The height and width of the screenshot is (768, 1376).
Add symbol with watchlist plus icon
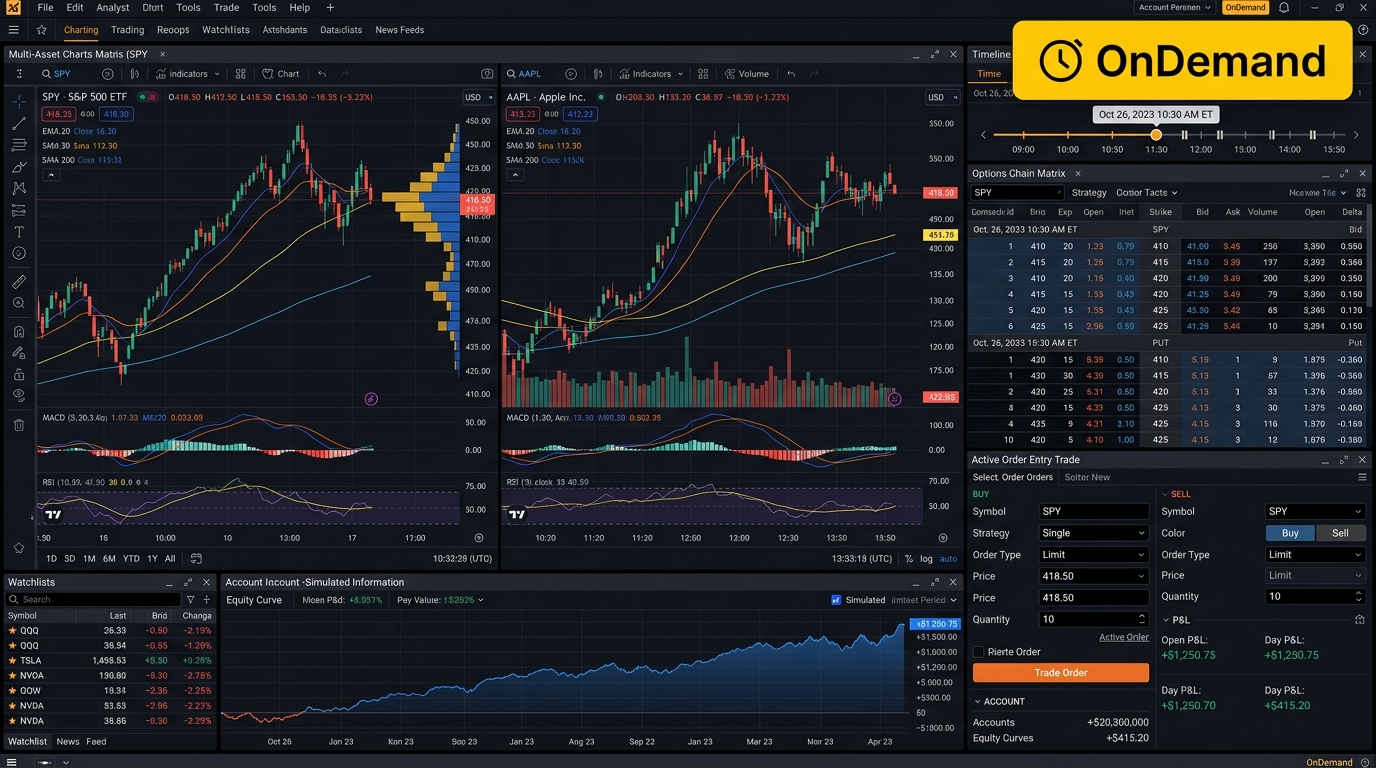[x=206, y=600]
